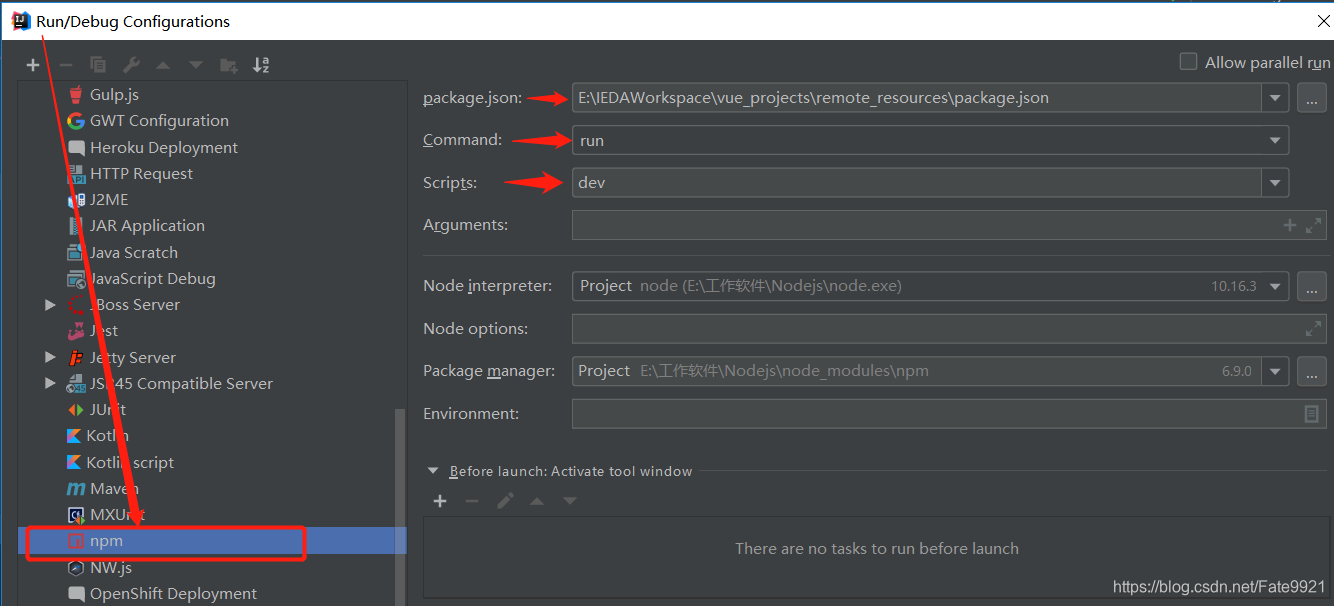Screen dimensions: 1334x606
Task: Open the Command dropdown showing run
Action: pyautogui.click(x=1275, y=141)
